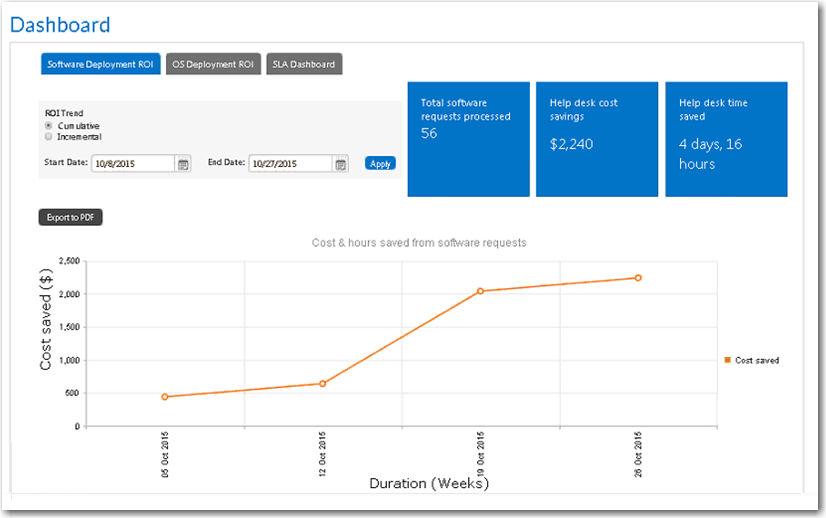Click the chart data point for 05 Oct 2015
This screenshot has height=518, width=826.
point(165,397)
